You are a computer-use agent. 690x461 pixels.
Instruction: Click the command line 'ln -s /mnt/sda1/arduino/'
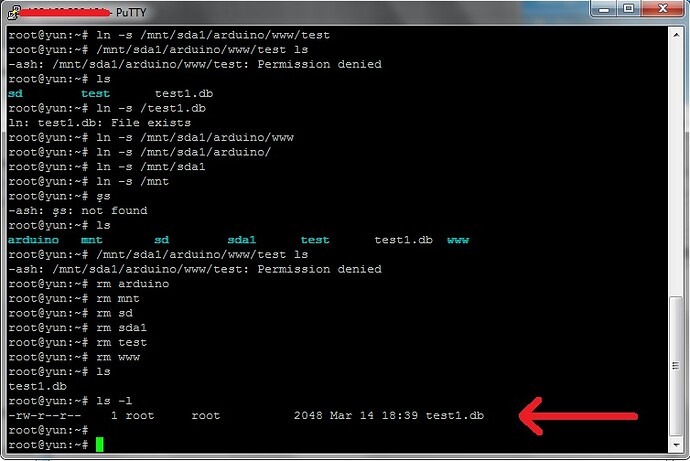pos(184,152)
